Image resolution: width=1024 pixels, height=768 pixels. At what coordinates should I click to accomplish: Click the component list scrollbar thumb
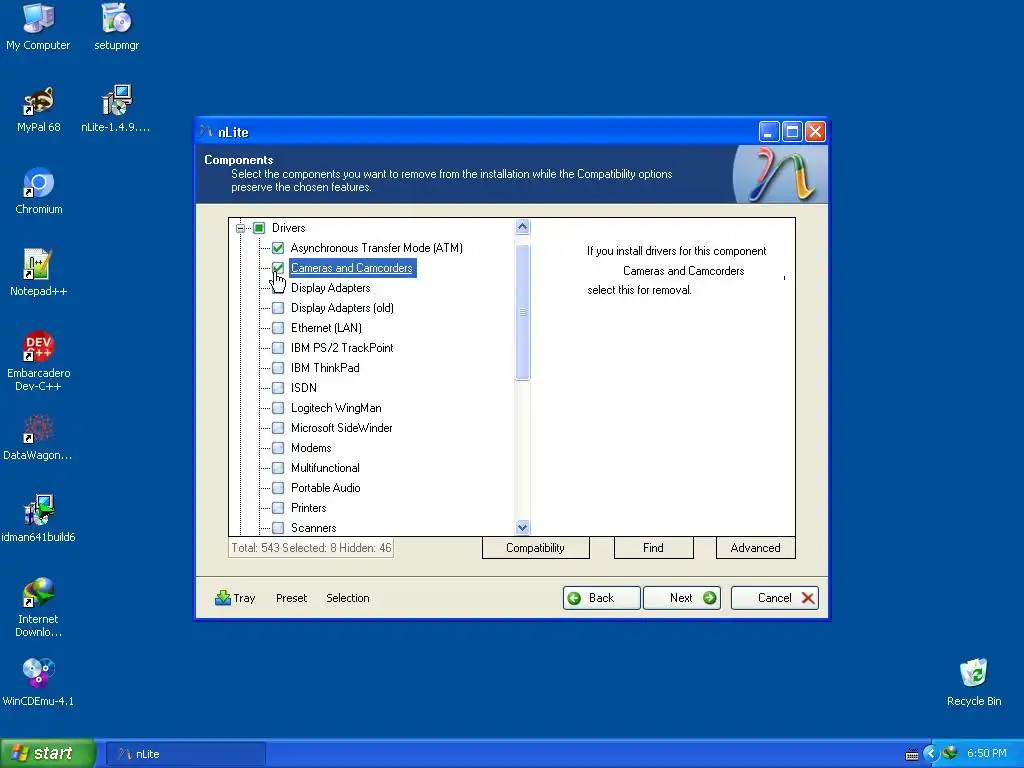(522, 312)
